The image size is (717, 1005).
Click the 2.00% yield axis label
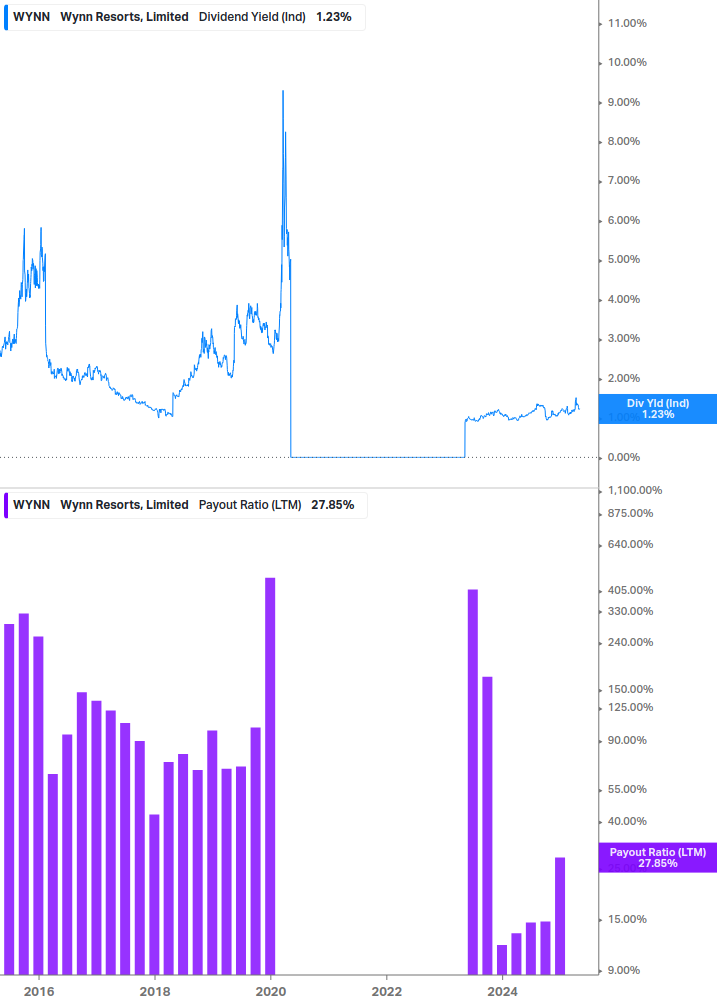point(624,378)
